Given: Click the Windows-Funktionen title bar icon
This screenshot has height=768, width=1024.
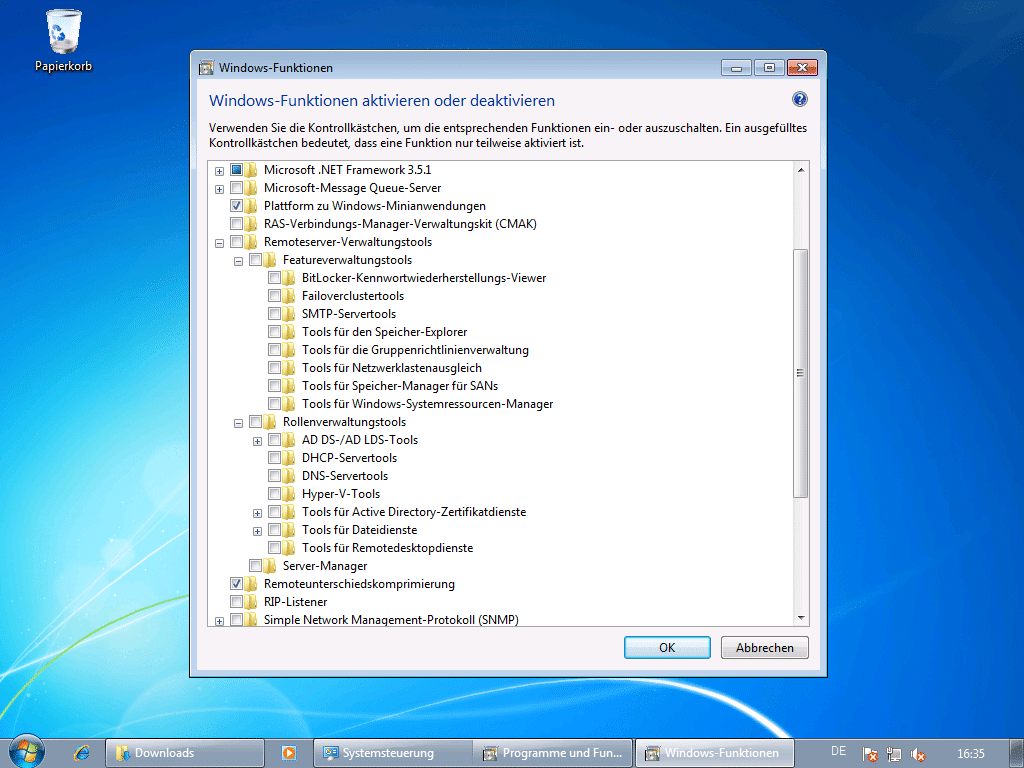Looking at the screenshot, I should [206, 67].
